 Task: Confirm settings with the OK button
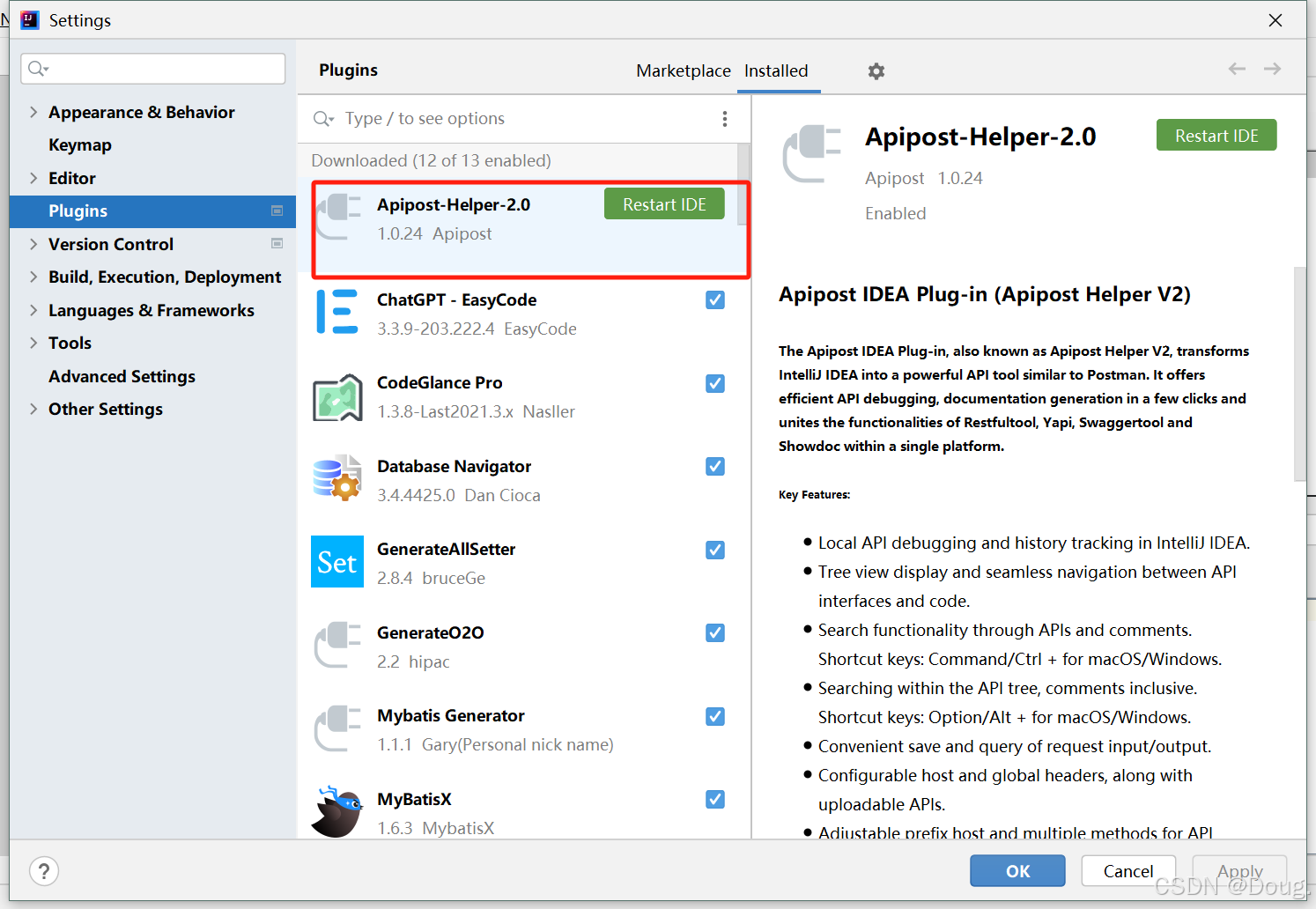click(1017, 871)
